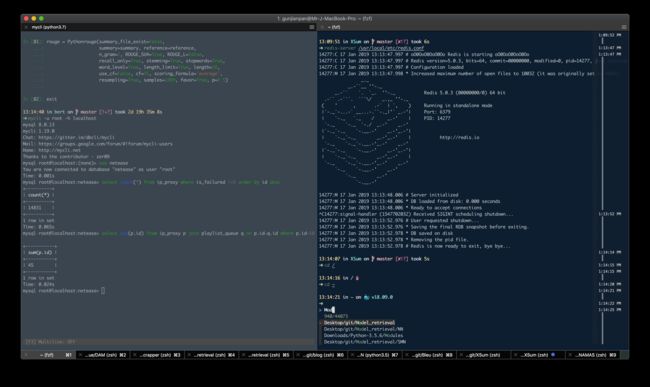Click the count(*) result value 14831
Viewport: 650px width, 387px height.
click(34, 208)
